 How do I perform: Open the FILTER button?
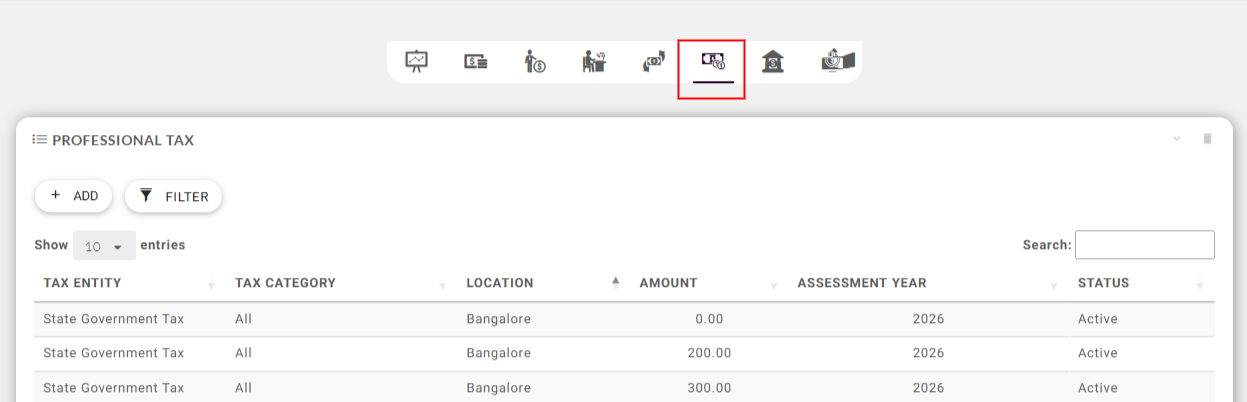click(173, 197)
